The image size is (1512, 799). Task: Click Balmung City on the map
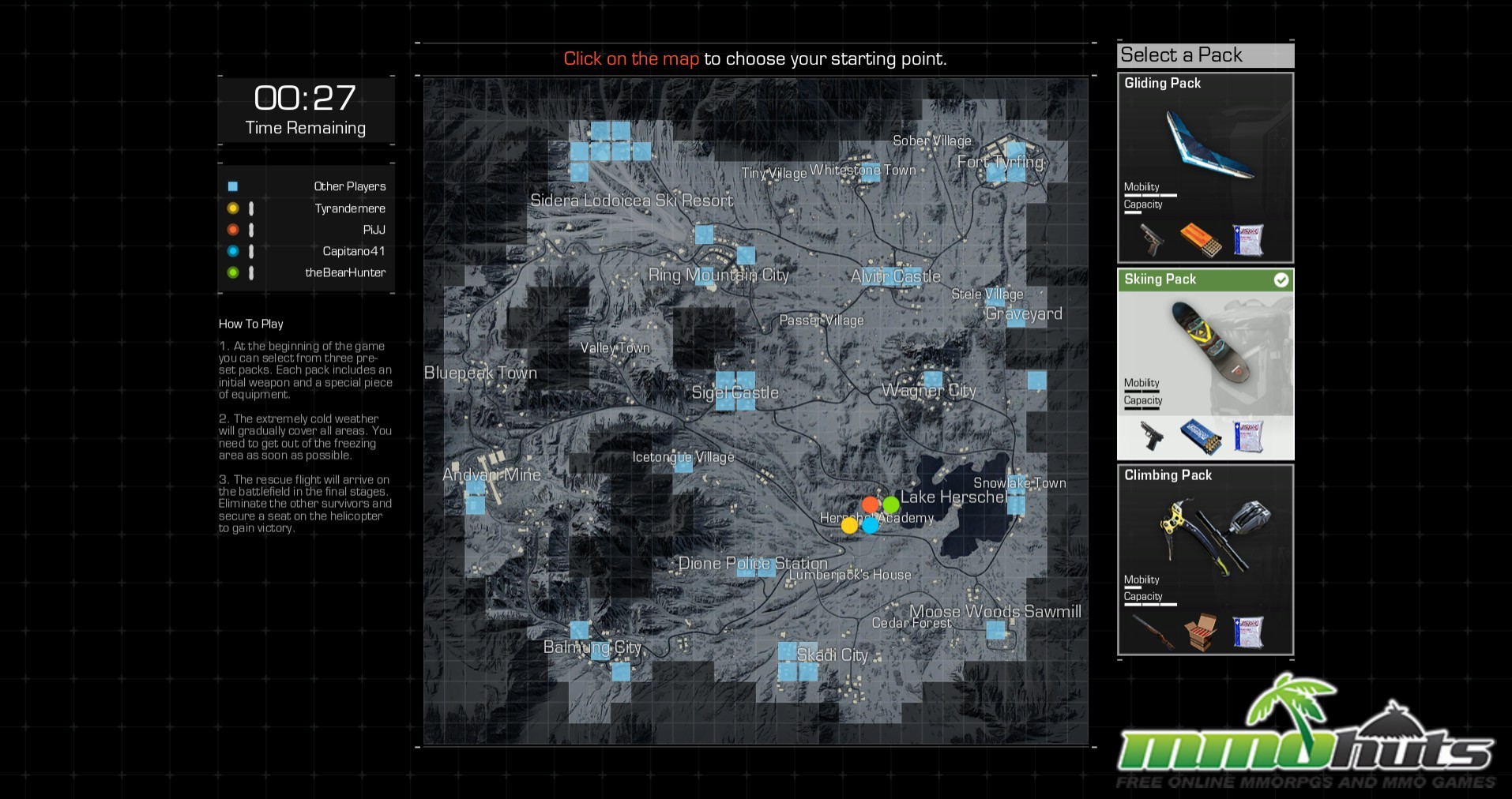(592, 647)
